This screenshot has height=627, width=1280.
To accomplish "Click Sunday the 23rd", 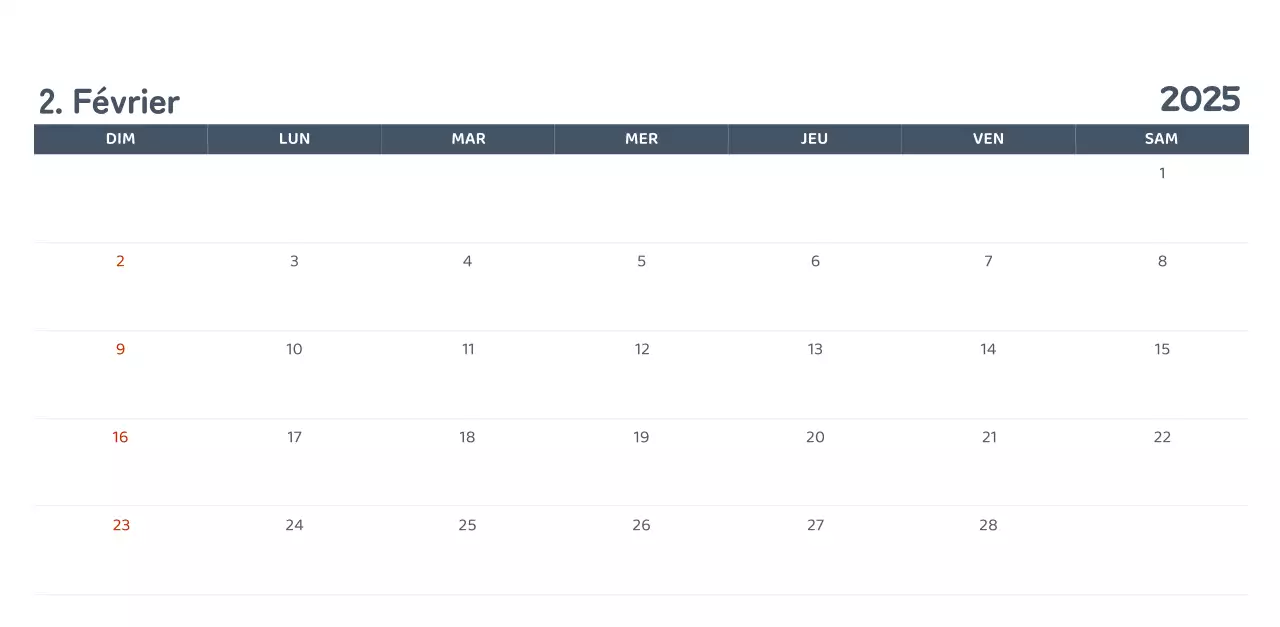I will (121, 525).
